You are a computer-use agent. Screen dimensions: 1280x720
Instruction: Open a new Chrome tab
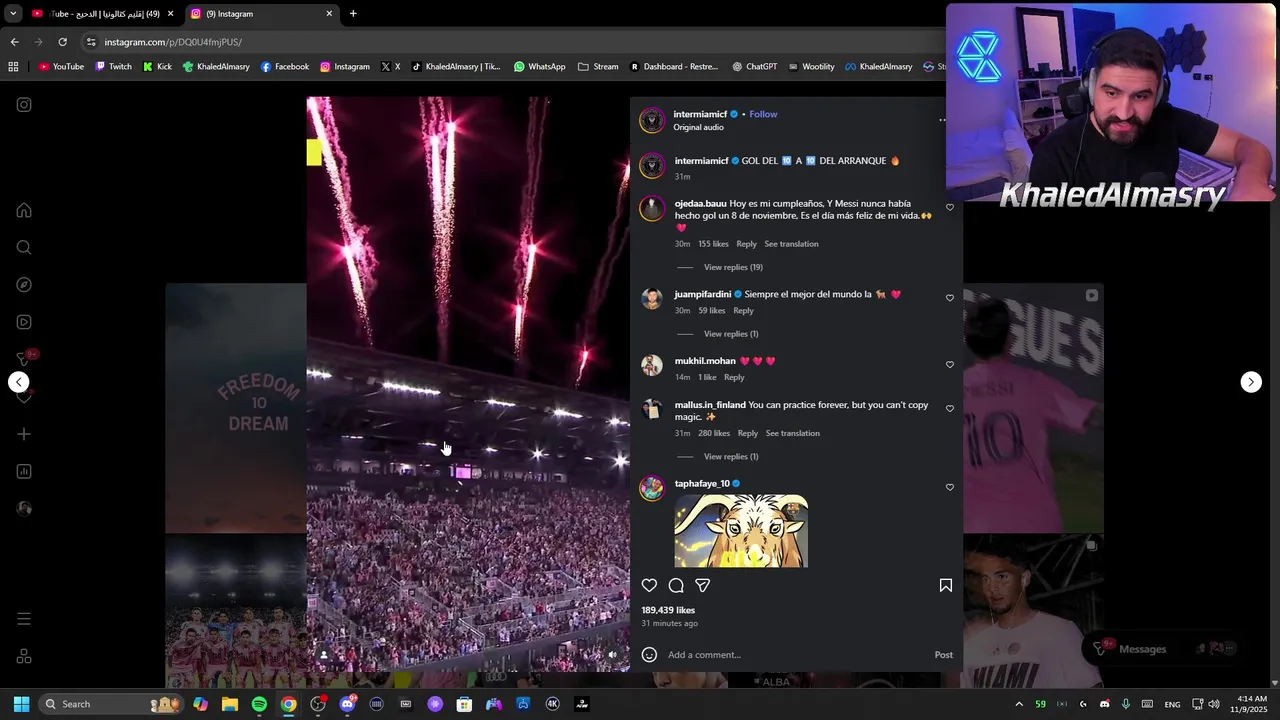tap(353, 14)
